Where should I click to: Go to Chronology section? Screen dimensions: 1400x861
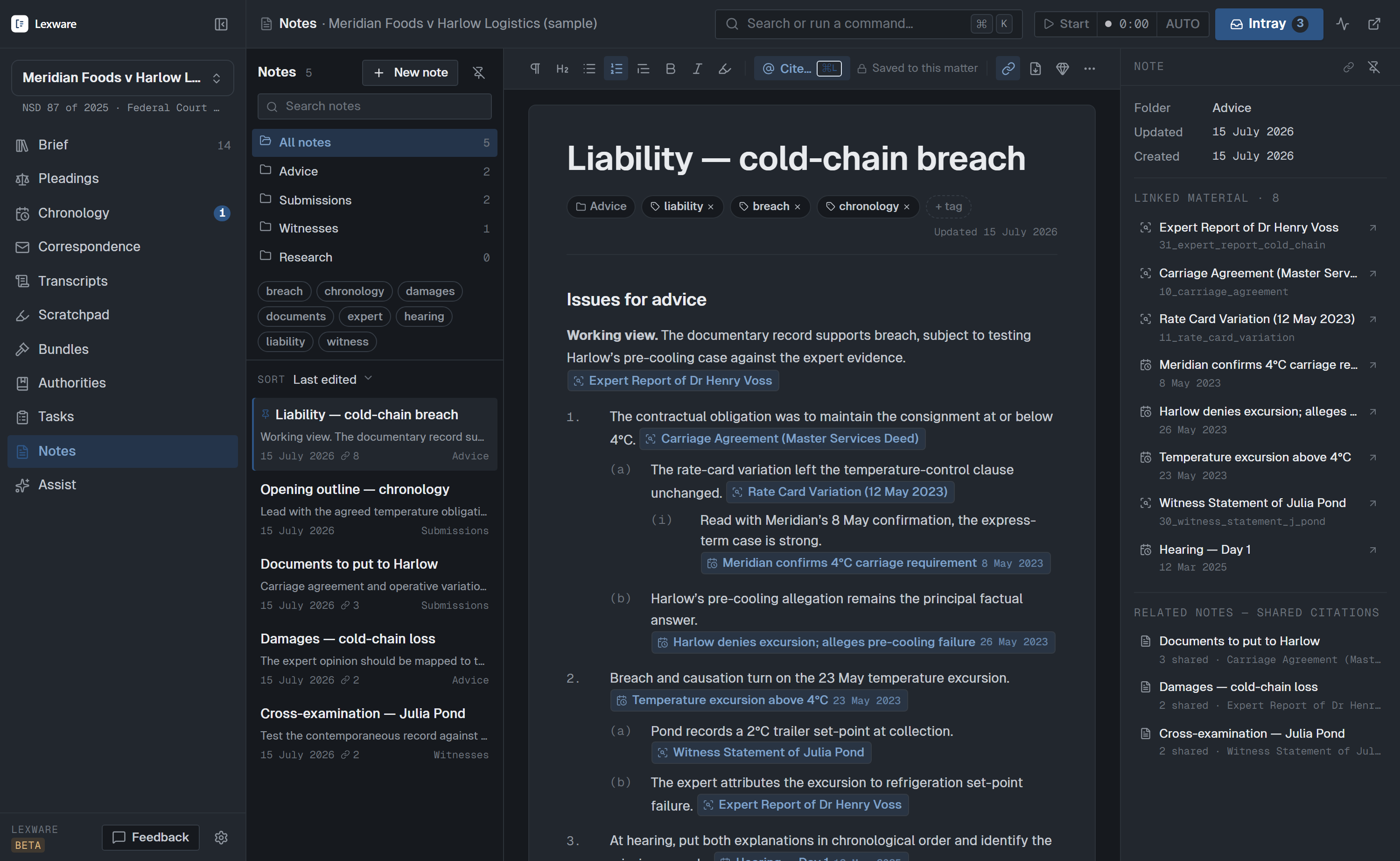point(122,213)
